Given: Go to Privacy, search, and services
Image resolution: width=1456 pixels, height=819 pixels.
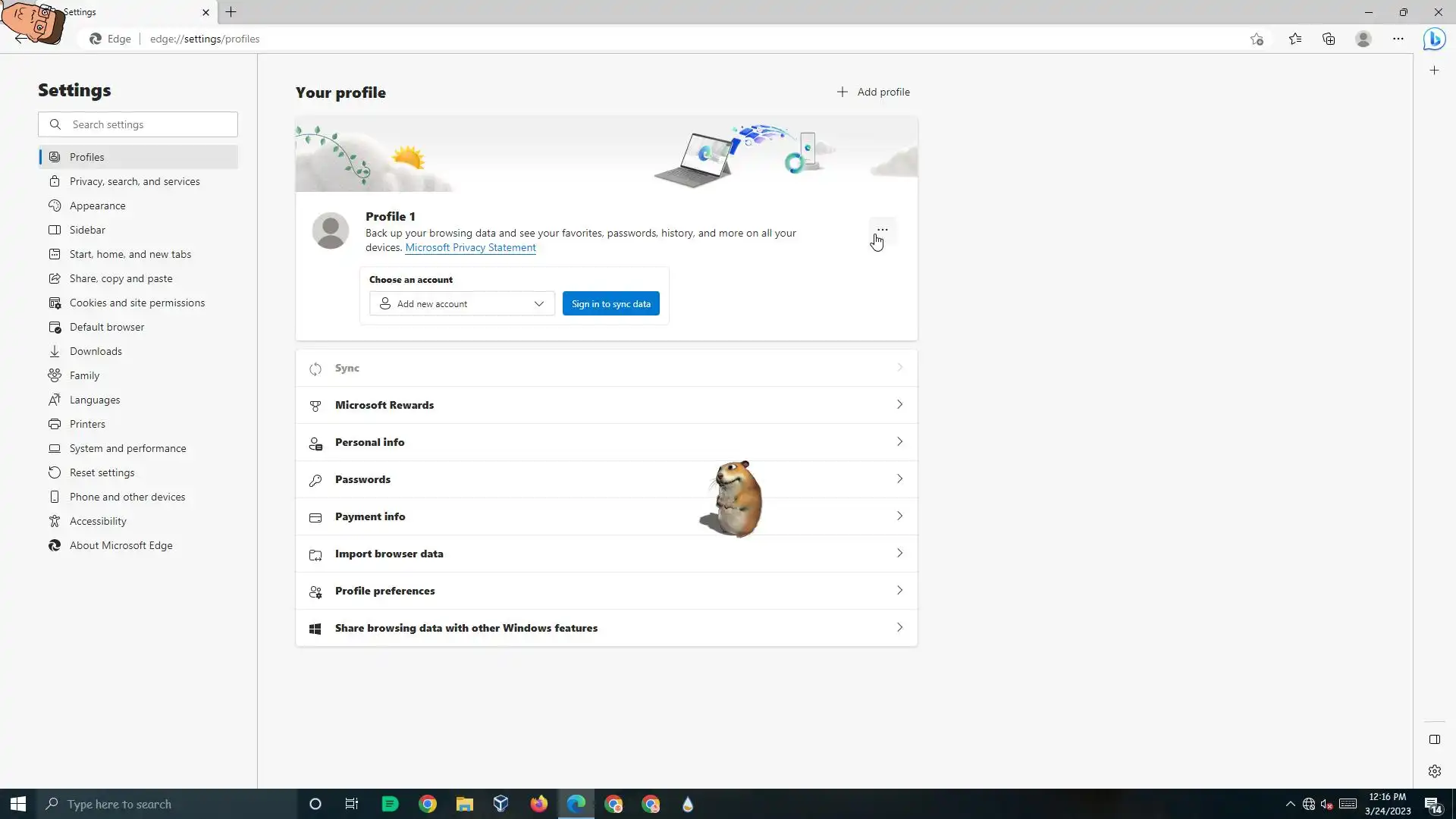Looking at the screenshot, I should coord(134,181).
